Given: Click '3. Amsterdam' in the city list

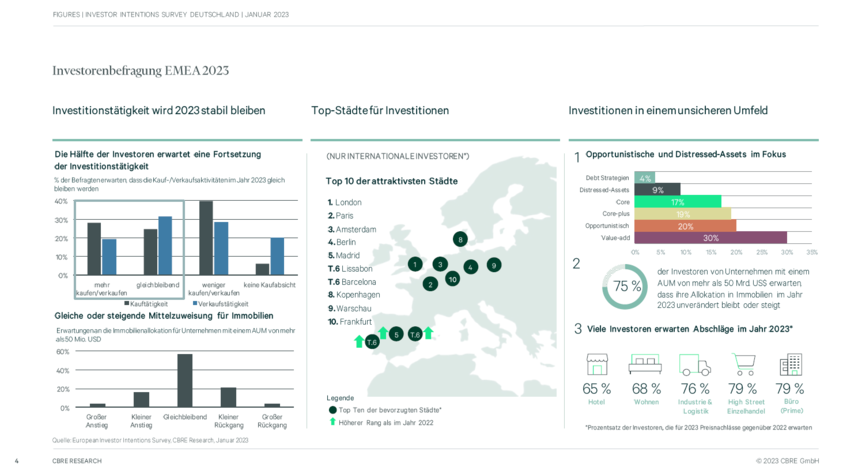Looking at the screenshot, I should tap(352, 229).
